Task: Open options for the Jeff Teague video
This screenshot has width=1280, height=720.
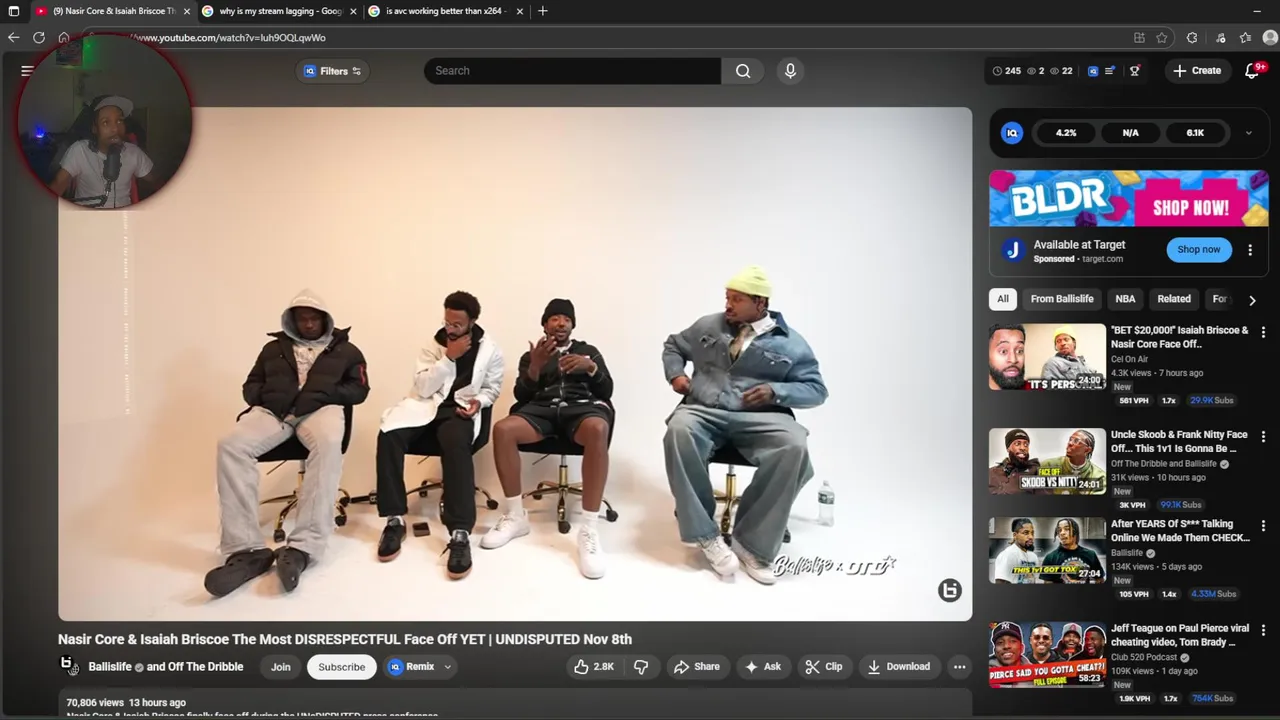Action: click(x=1263, y=630)
